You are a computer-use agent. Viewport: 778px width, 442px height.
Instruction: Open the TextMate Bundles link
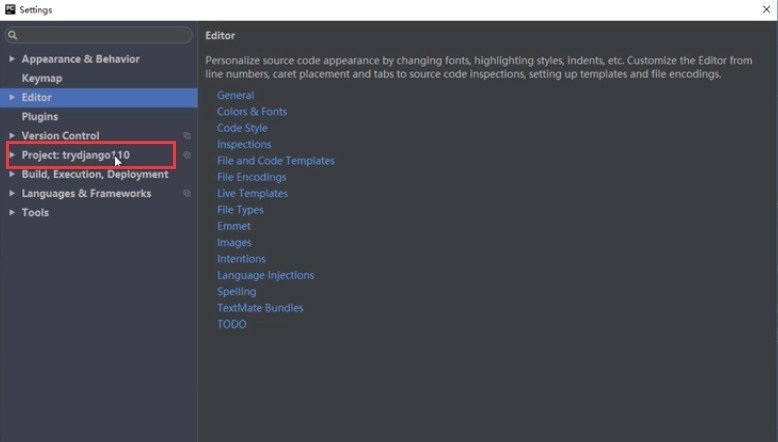tap(260, 308)
